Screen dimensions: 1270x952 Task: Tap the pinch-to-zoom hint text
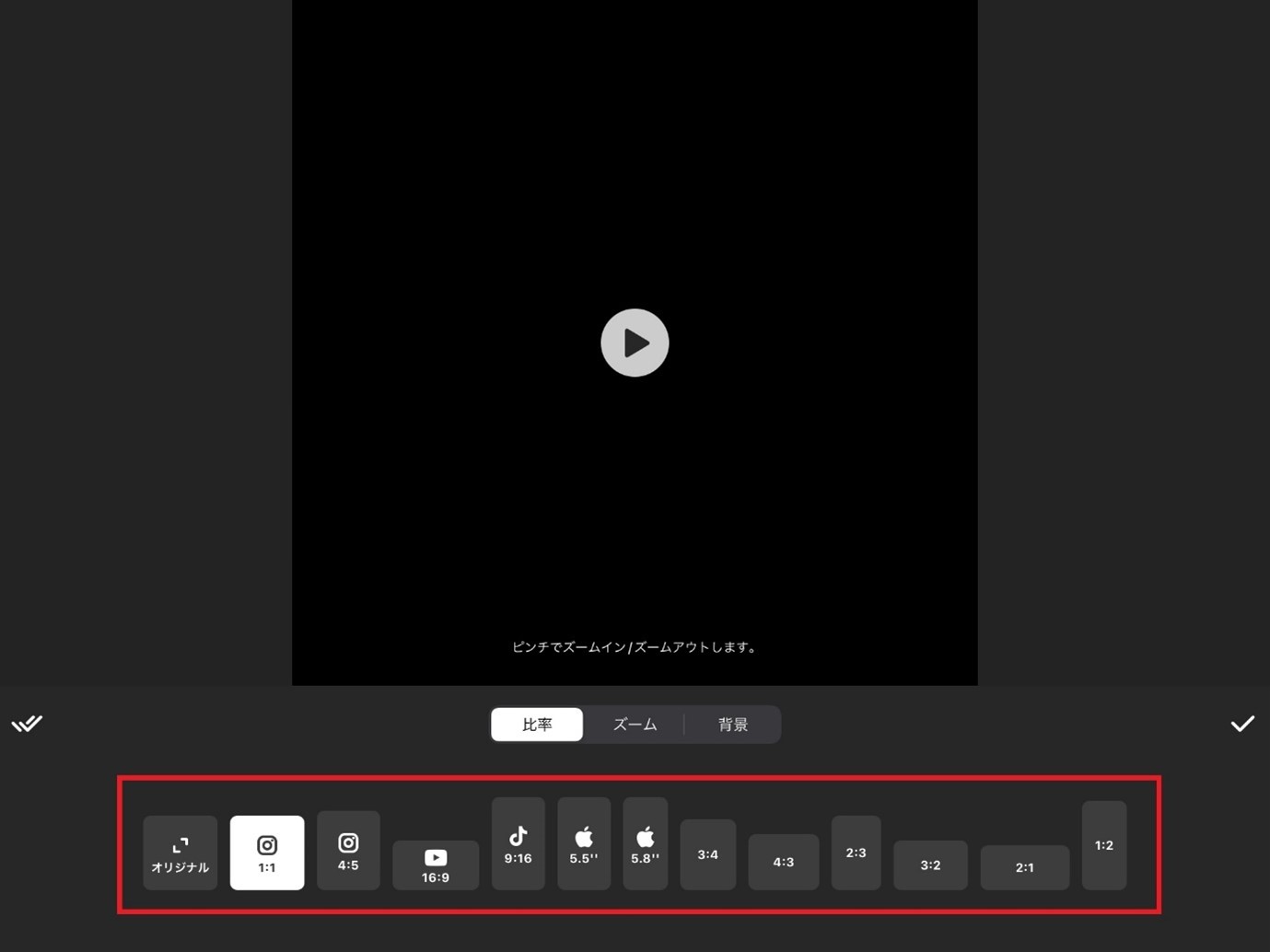635,647
